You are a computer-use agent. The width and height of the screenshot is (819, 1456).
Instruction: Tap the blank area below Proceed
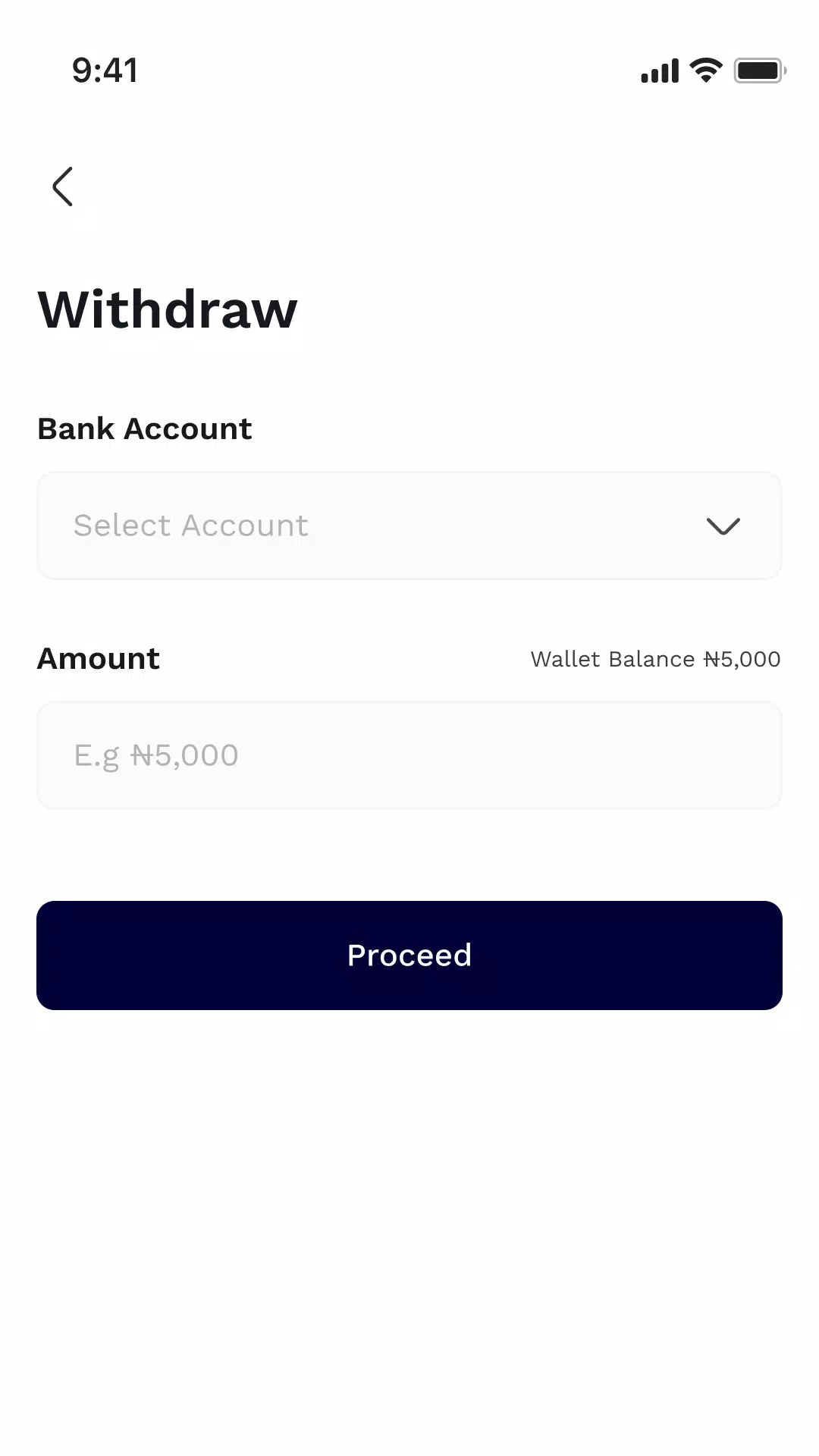(x=409, y=1213)
